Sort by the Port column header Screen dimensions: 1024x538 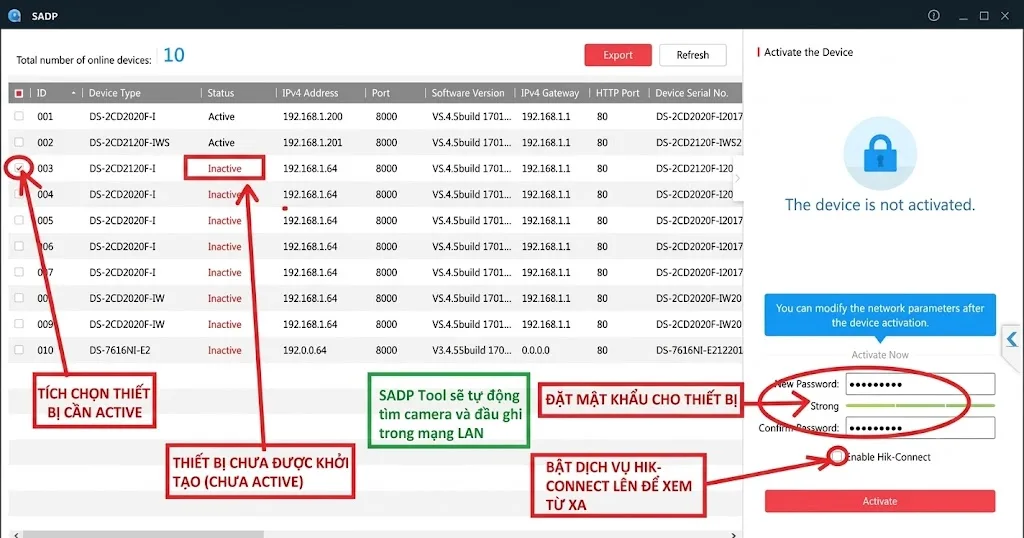[x=381, y=93]
